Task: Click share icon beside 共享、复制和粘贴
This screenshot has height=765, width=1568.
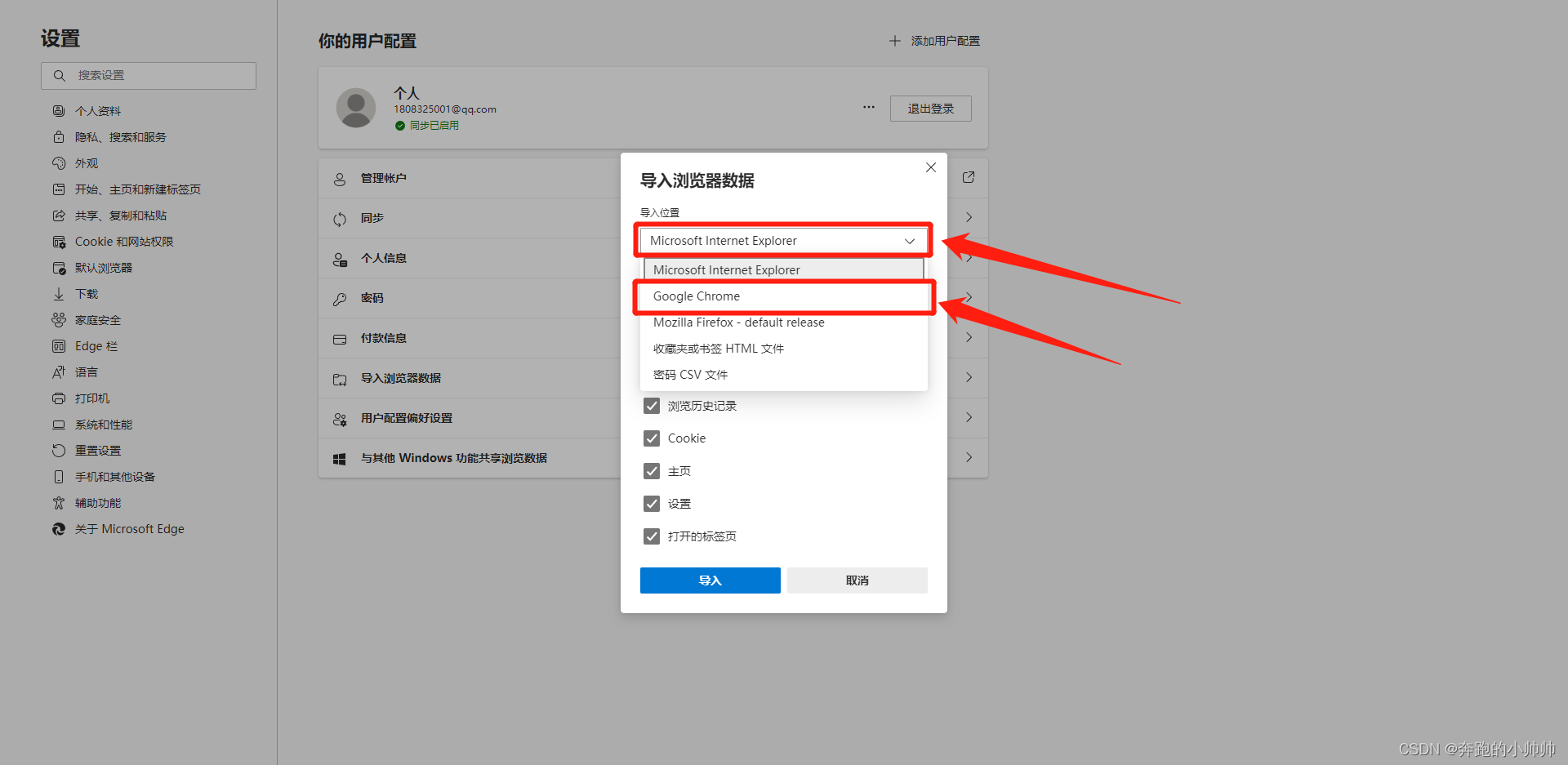Action: [x=59, y=216]
